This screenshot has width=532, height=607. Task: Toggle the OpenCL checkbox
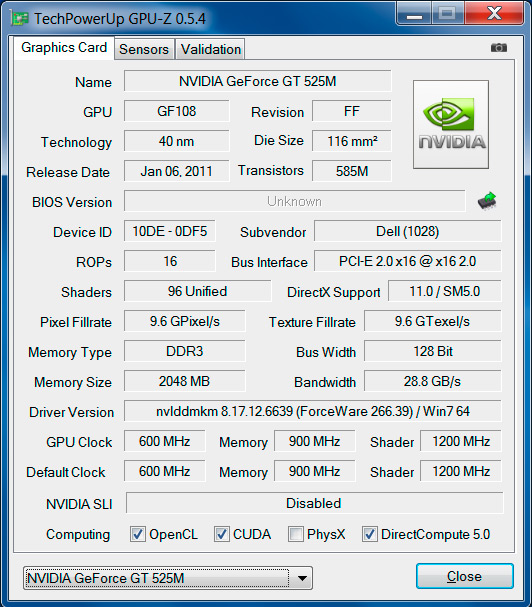(x=137, y=534)
